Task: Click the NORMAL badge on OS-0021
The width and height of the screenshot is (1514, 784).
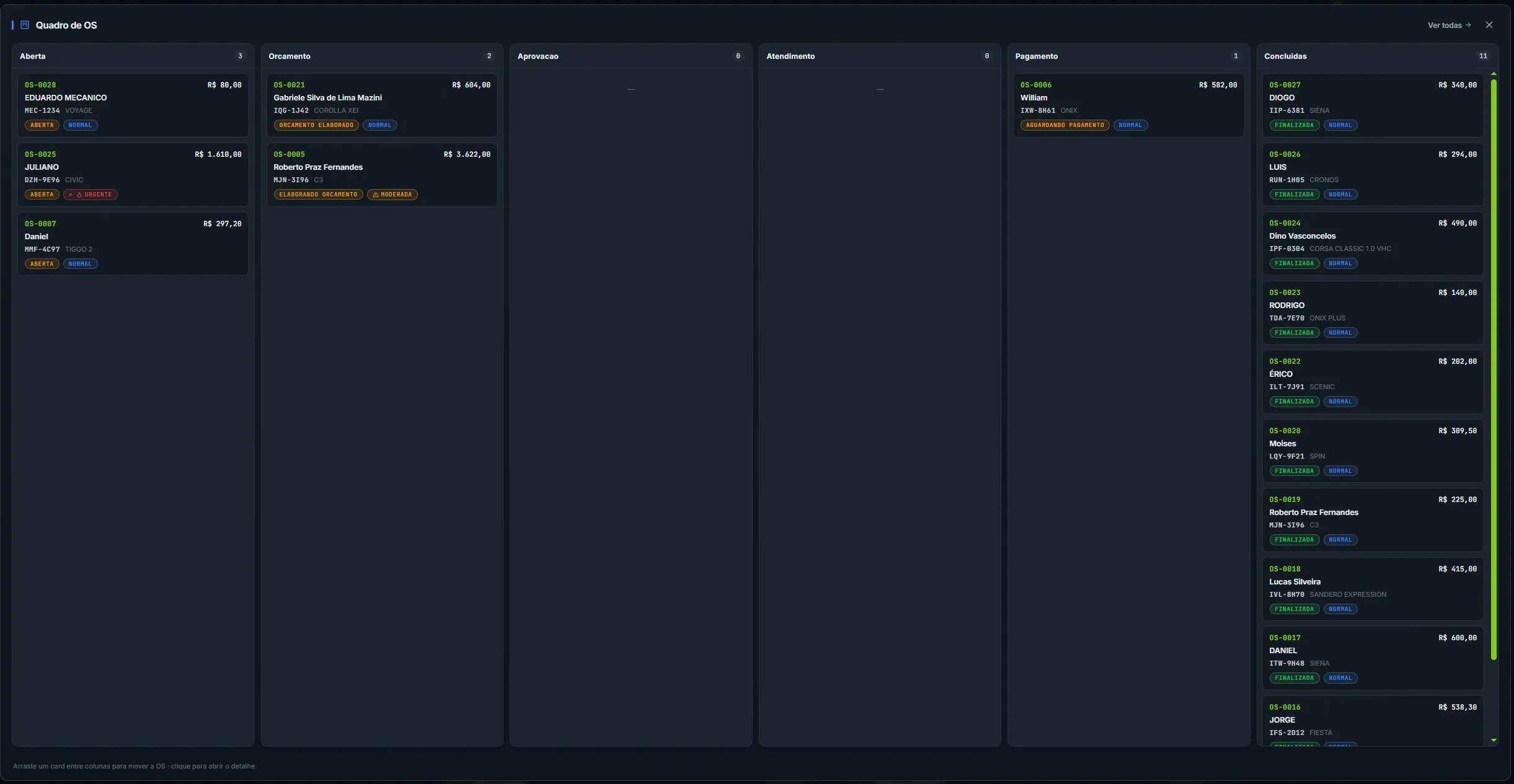Action: click(x=379, y=125)
